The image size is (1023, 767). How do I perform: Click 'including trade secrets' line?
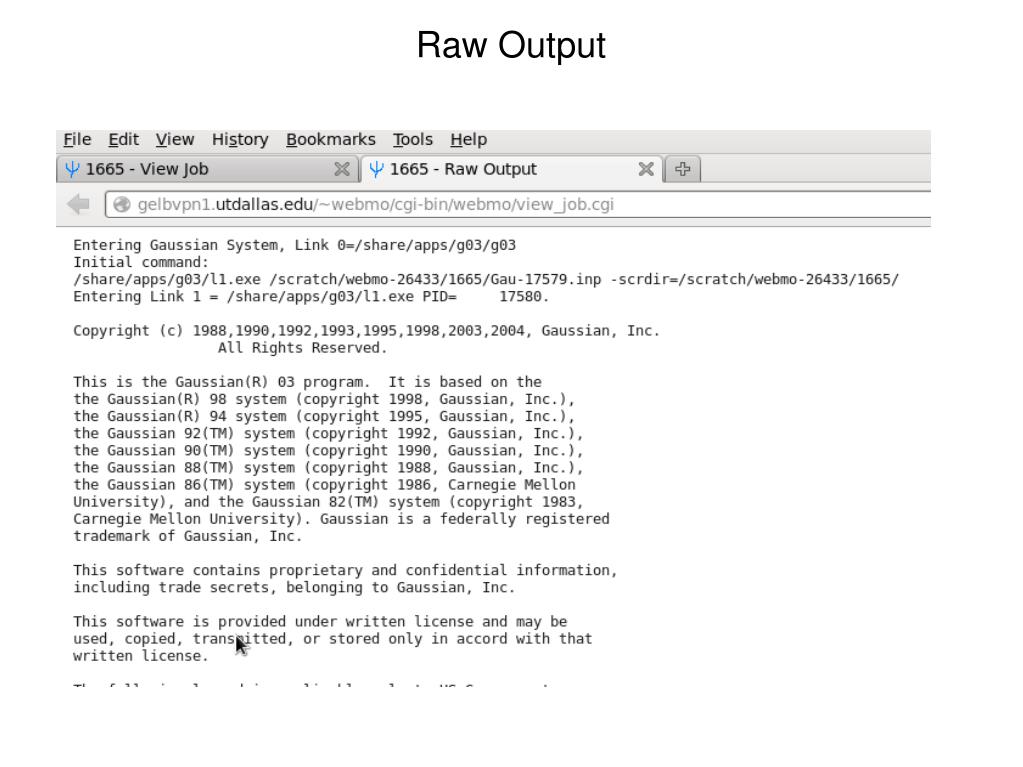tap(294, 587)
